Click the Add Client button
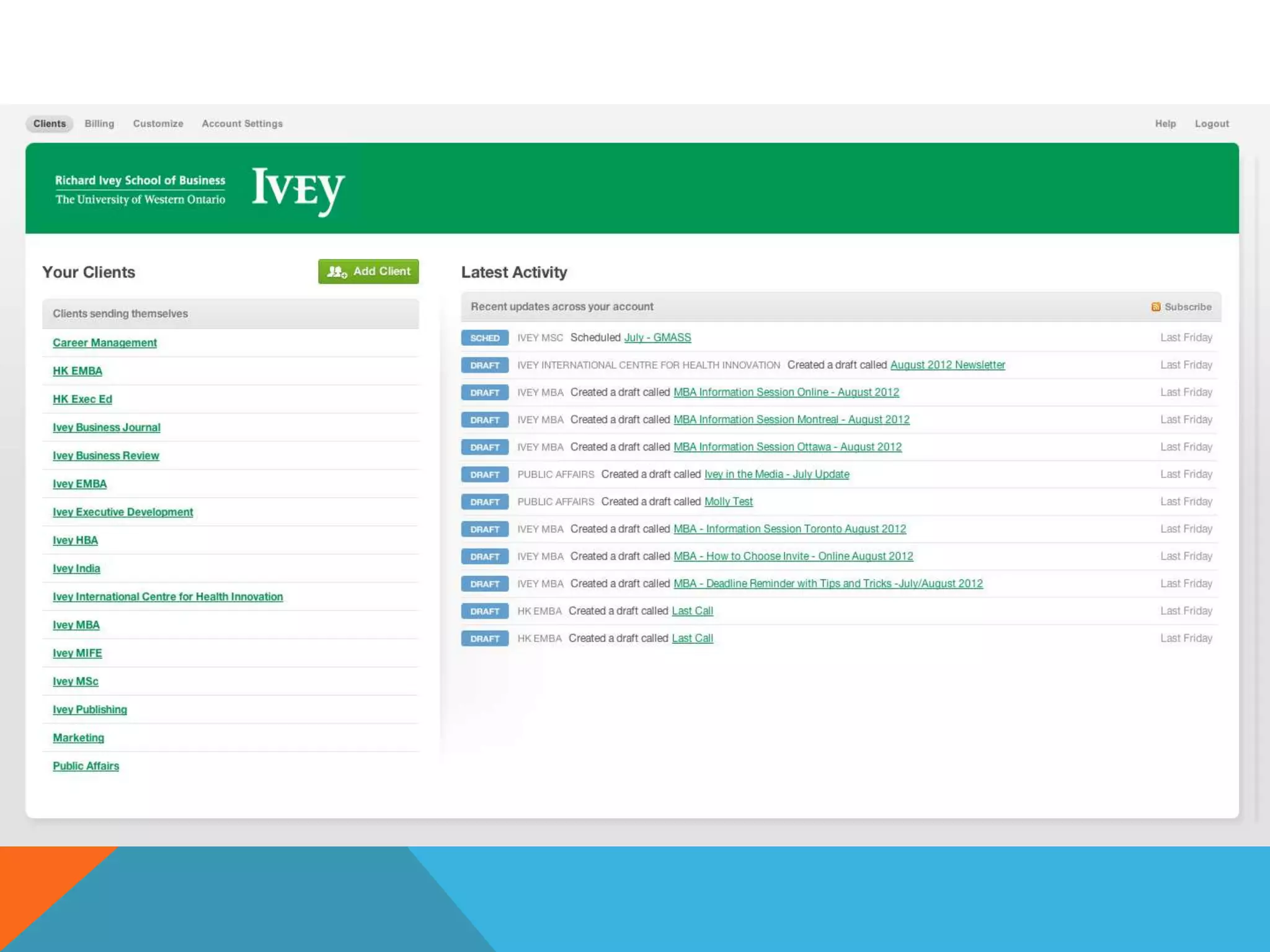 click(368, 271)
